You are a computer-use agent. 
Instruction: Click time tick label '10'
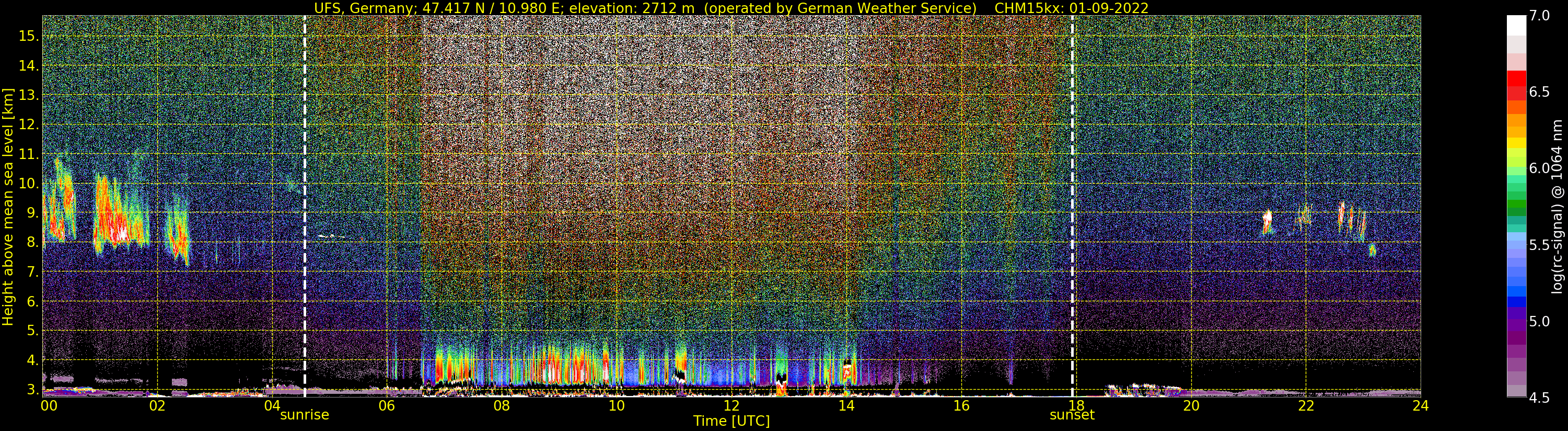617,405
